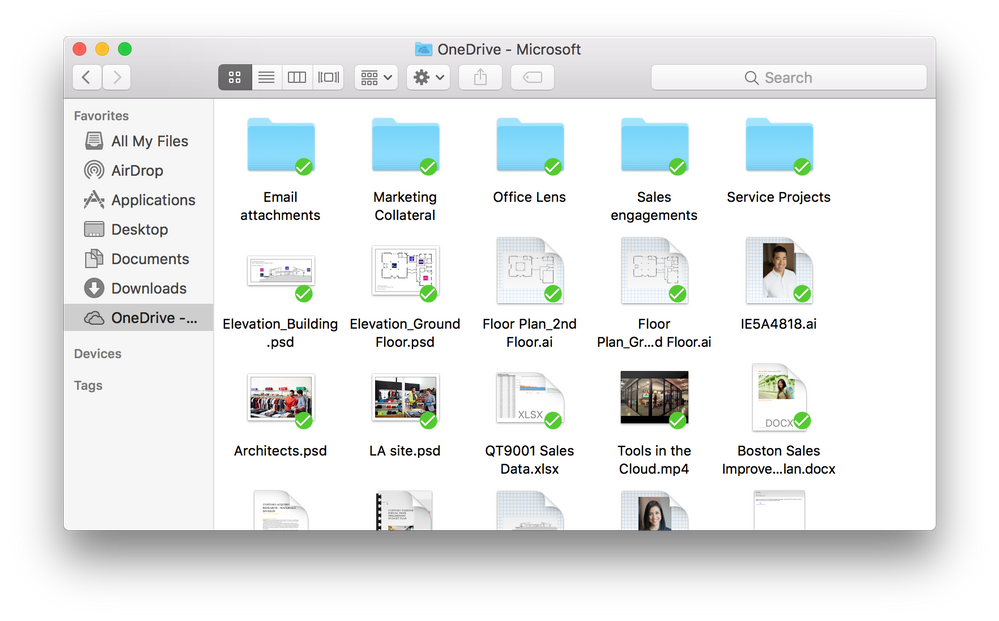
Task: Click the QT9001 Sales Data.xlsx file name
Action: pyautogui.click(x=529, y=460)
